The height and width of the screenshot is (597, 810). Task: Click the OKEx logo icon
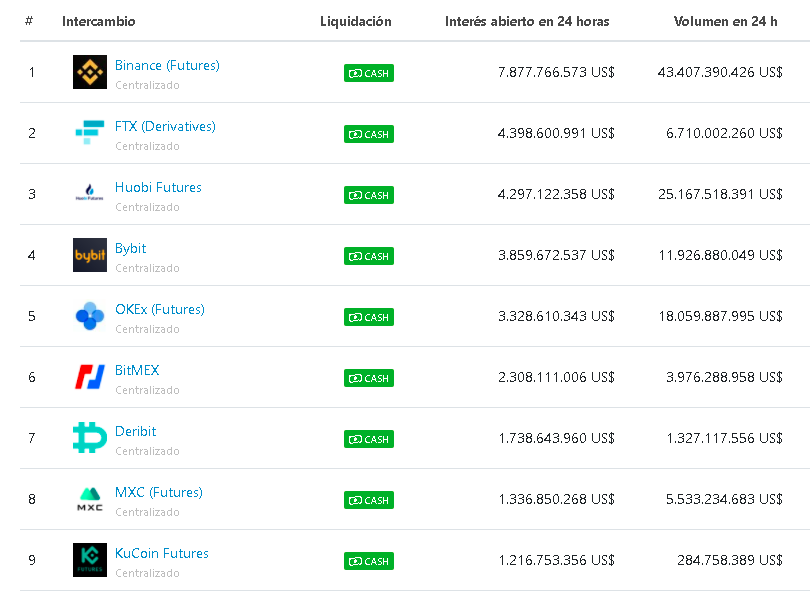point(90,316)
